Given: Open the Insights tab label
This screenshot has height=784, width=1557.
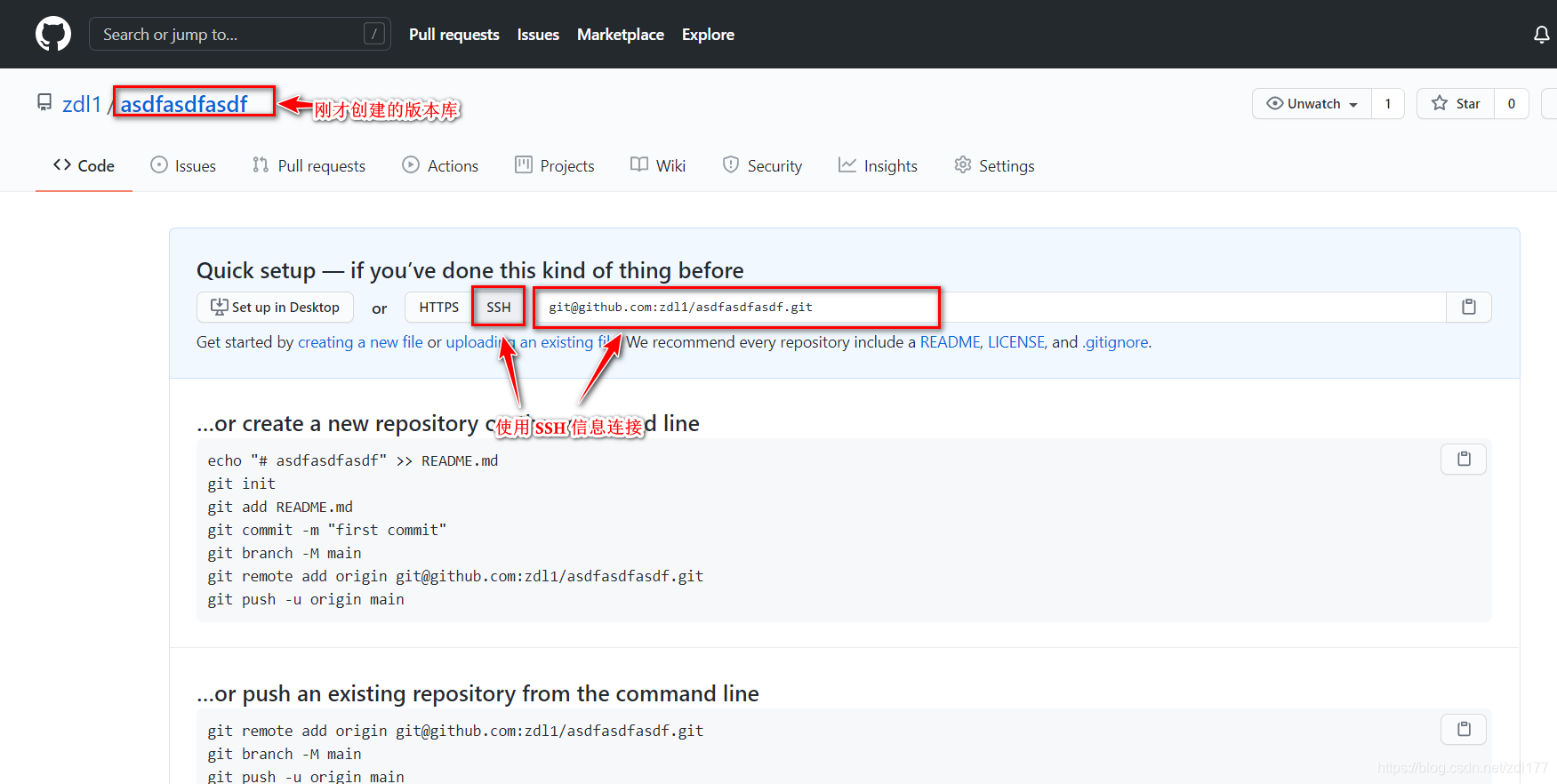Looking at the screenshot, I should pyautogui.click(x=890, y=165).
